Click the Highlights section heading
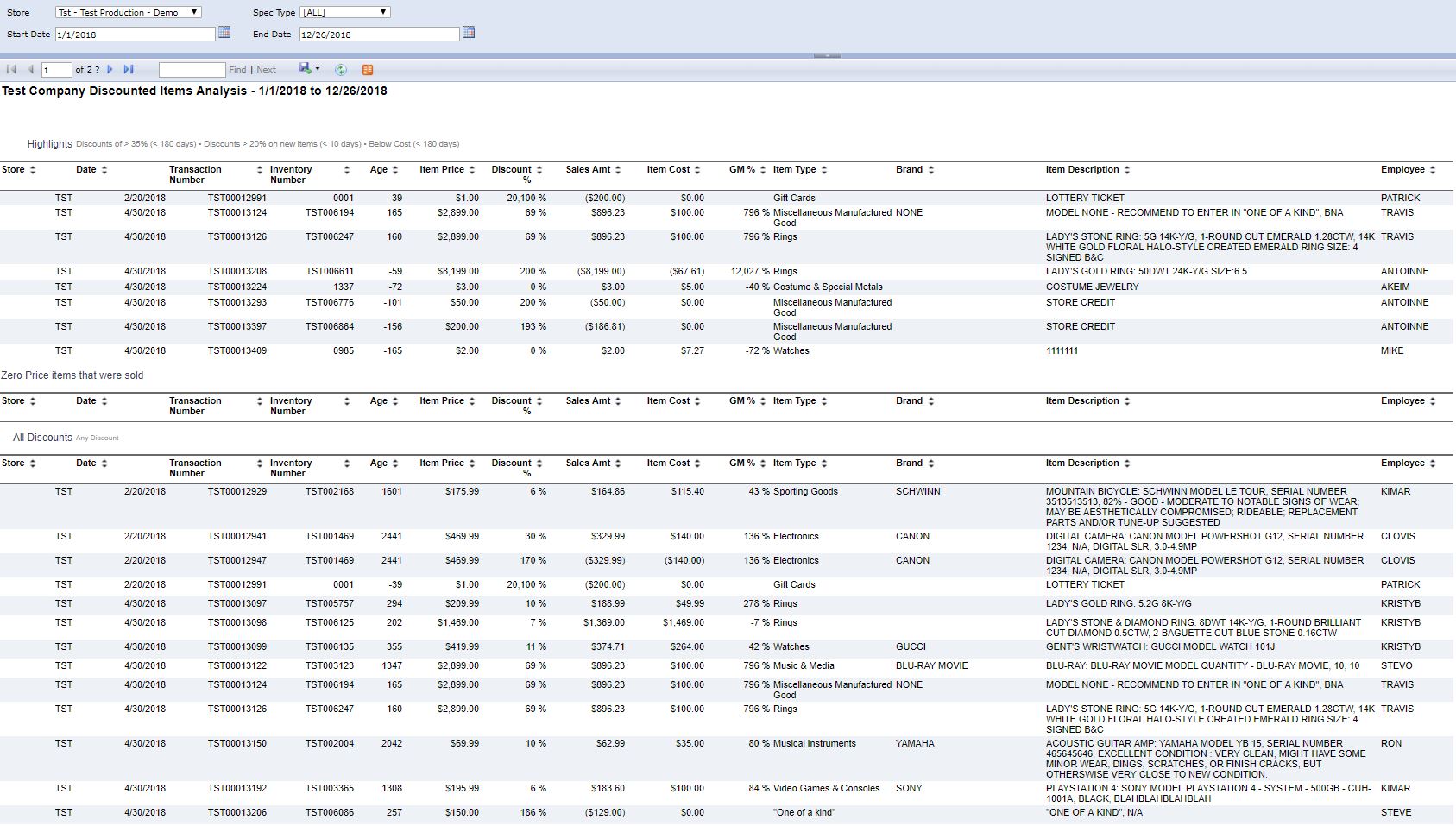Image resolution: width=1456 pixels, height=826 pixels. (x=49, y=144)
